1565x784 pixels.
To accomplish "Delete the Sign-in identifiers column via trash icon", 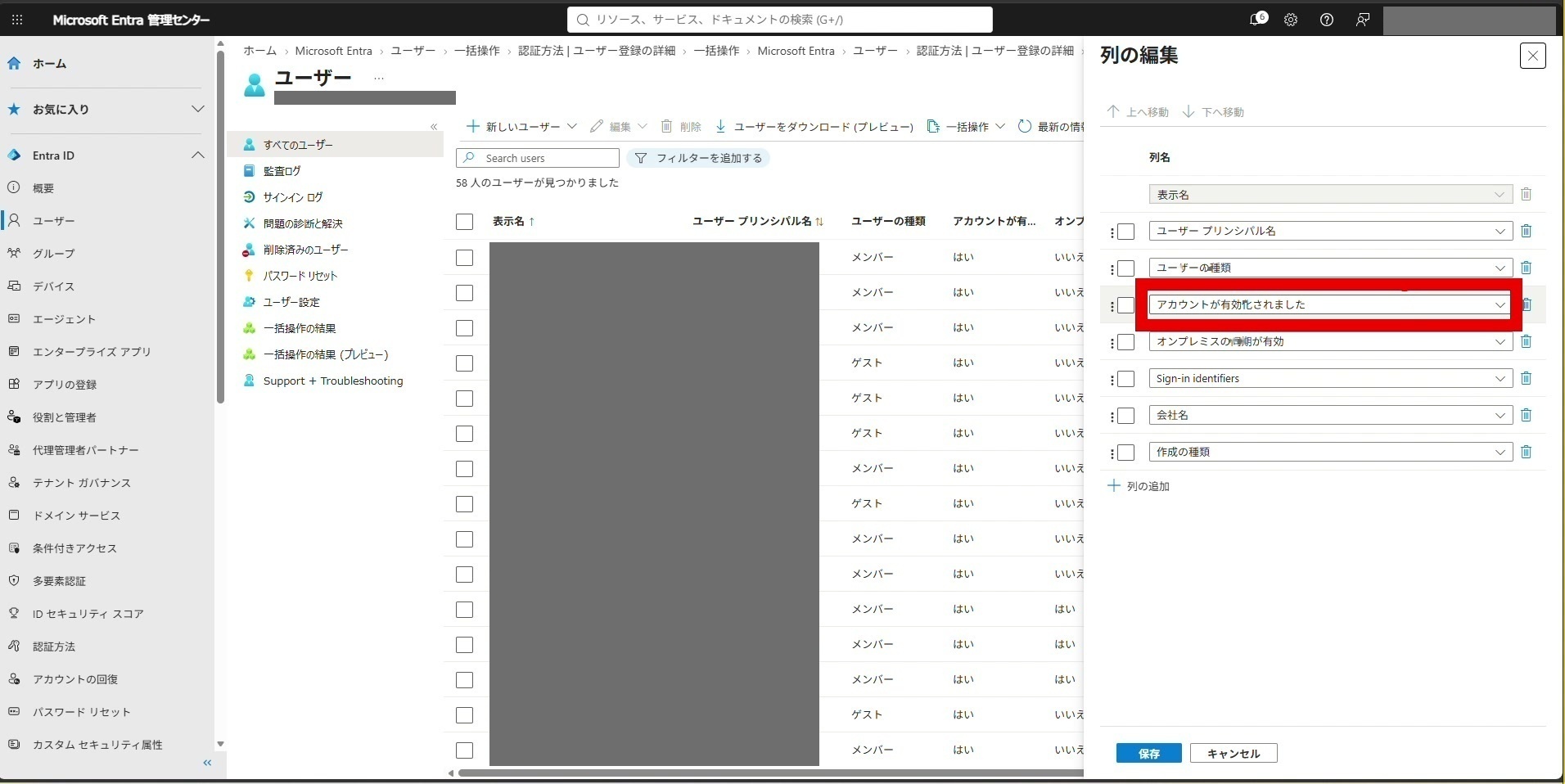I will (1526, 378).
